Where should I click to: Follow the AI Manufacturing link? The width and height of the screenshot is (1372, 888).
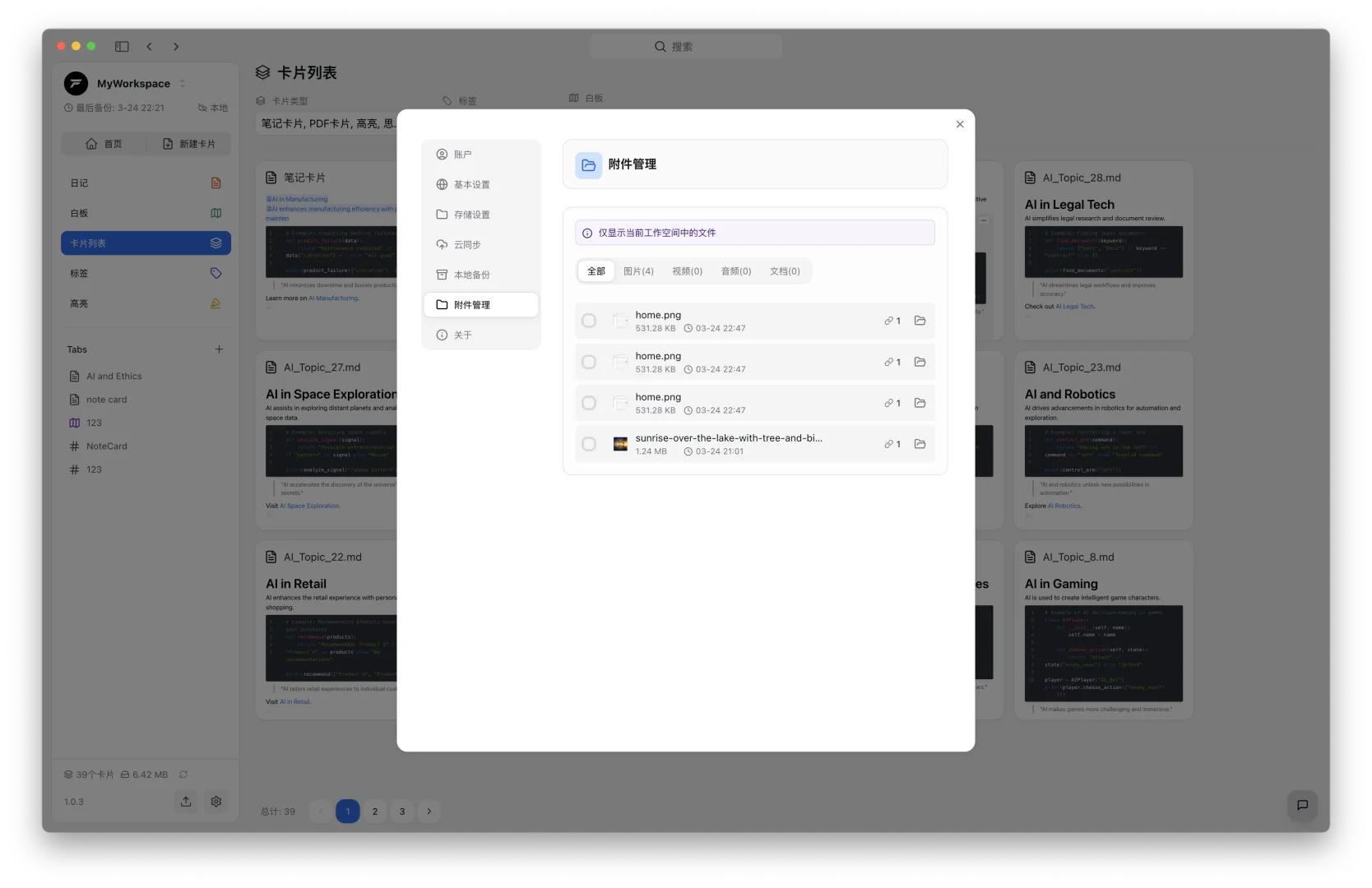(x=333, y=298)
